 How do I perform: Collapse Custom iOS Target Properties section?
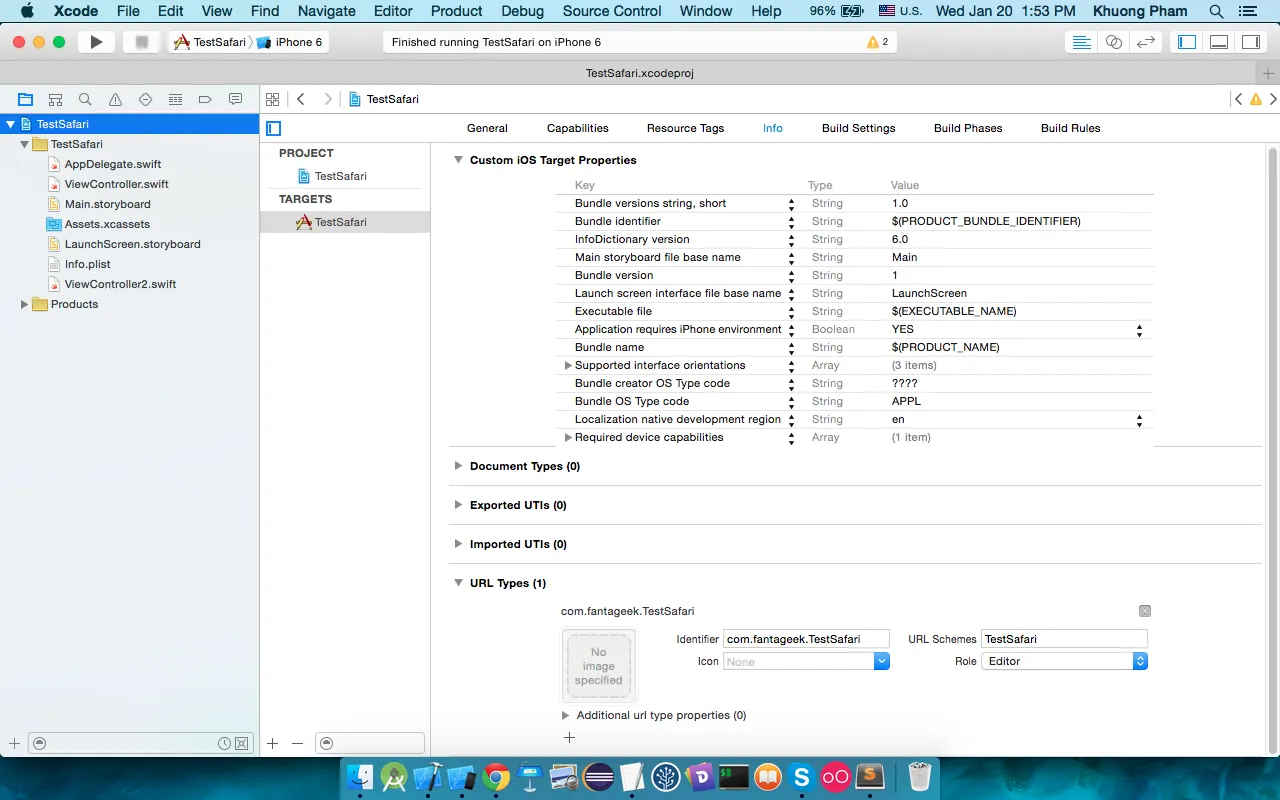point(458,160)
